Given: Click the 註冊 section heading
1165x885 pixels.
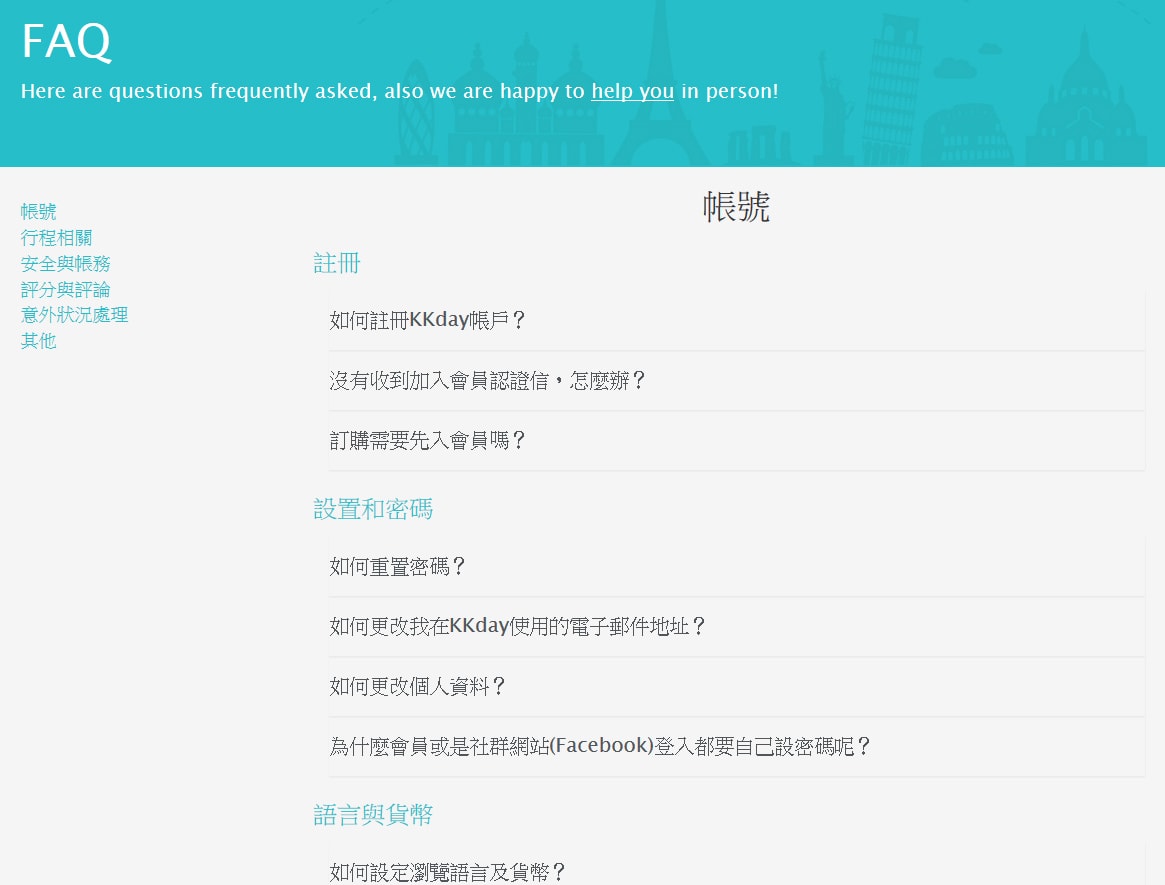Looking at the screenshot, I should click(x=337, y=263).
